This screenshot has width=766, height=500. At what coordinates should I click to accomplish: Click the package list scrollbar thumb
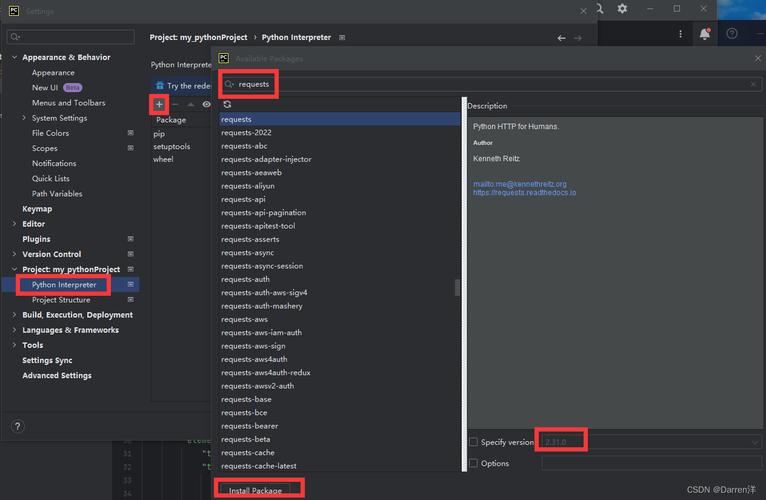click(457, 287)
